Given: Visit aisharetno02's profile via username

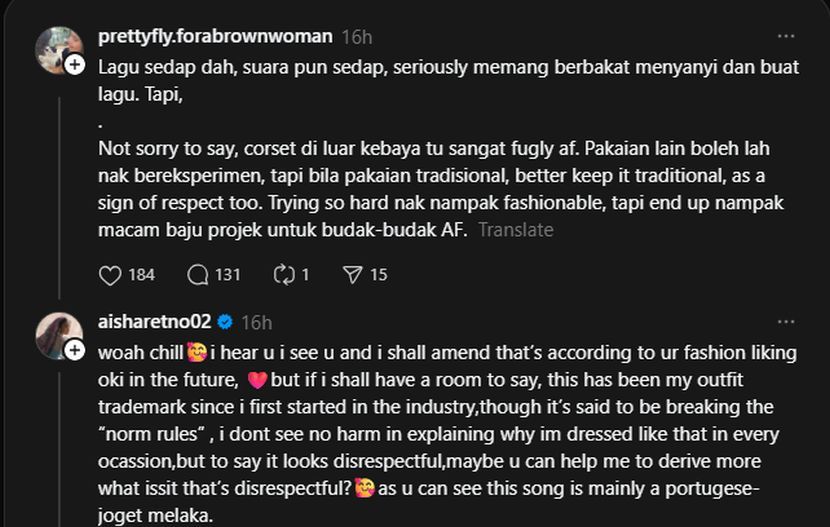Looking at the screenshot, I should (x=156, y=322).
